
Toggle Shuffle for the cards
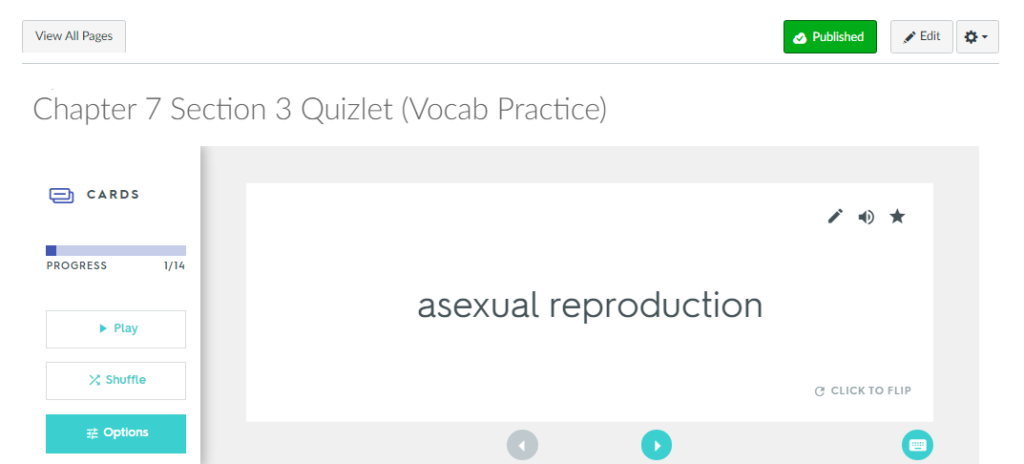(x=116, y=380)
